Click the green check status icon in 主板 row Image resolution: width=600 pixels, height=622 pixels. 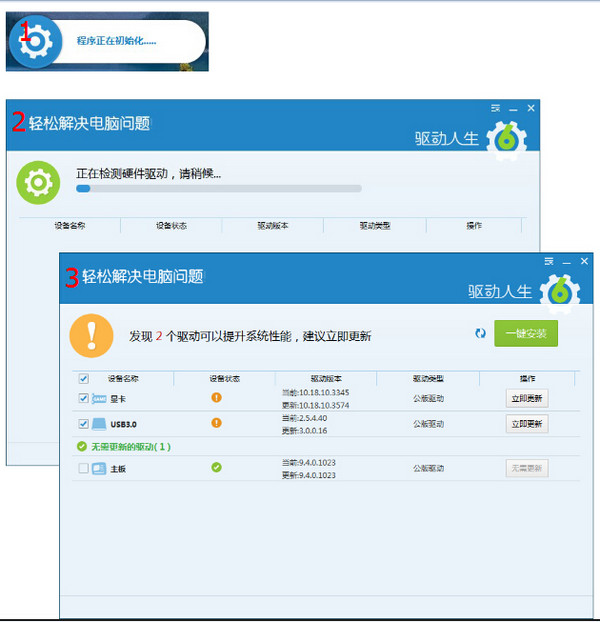coord(217,467)
